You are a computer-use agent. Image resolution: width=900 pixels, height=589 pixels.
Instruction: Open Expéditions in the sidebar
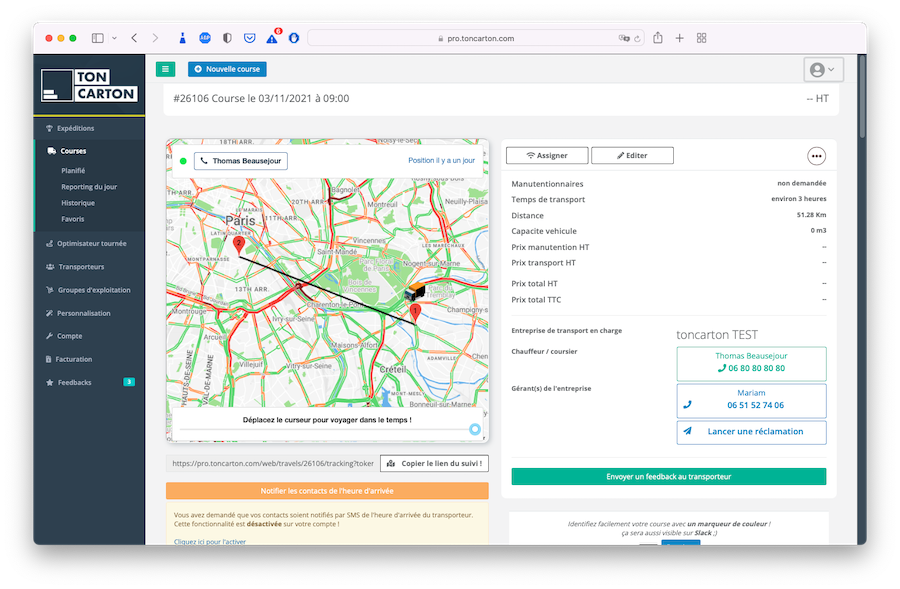(75, 128)
